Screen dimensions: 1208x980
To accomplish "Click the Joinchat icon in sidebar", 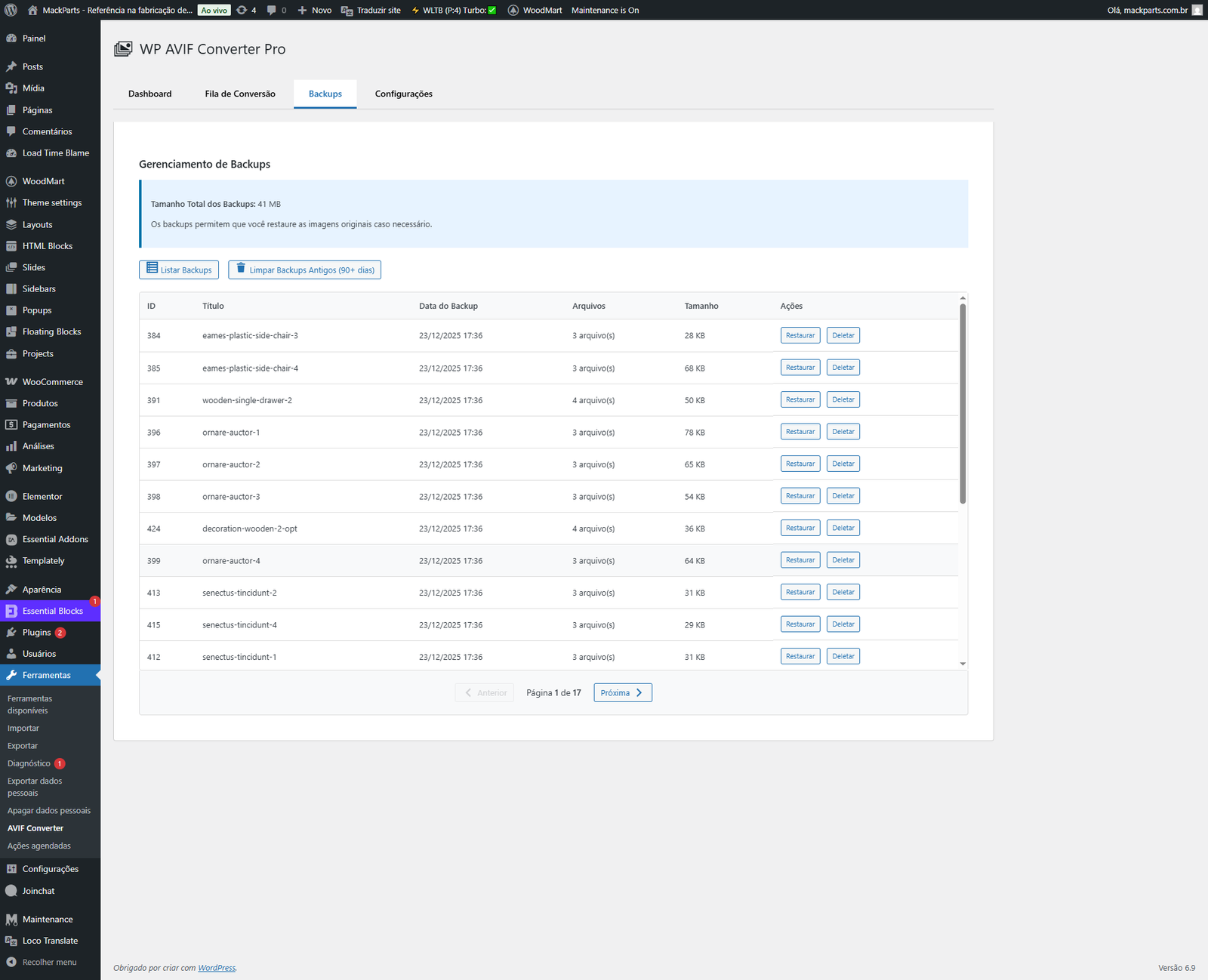I will click(11, 891).
